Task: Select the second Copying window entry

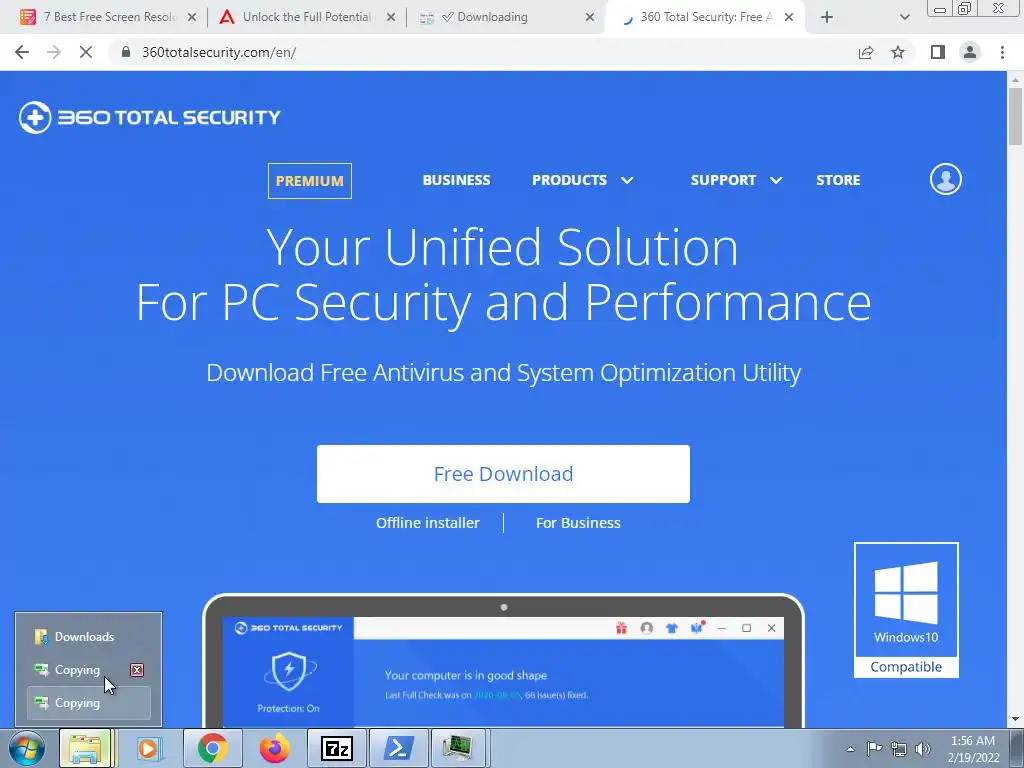Action: tap(88, 703)
